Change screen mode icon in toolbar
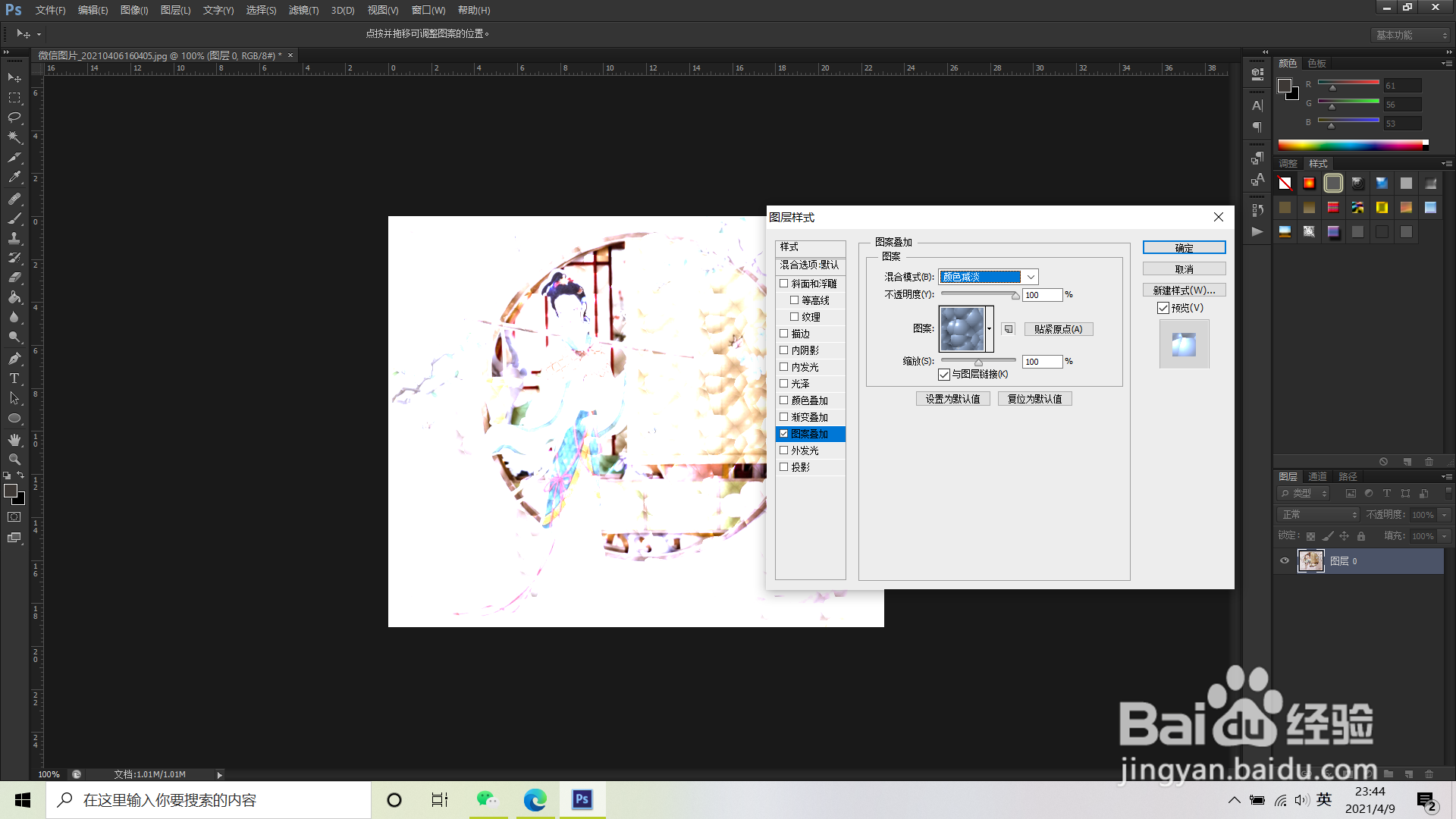The image size is (1456, 819). click(x=14, y=538)
